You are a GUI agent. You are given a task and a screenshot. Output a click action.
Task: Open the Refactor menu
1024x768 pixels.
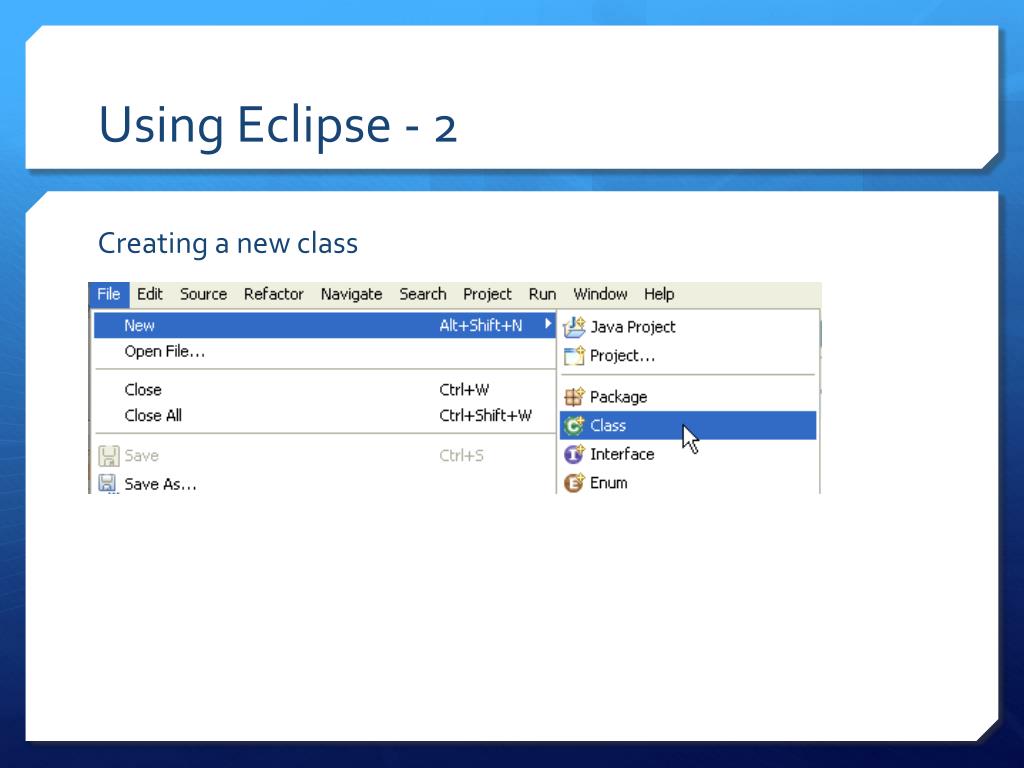(x=274, y=295)
